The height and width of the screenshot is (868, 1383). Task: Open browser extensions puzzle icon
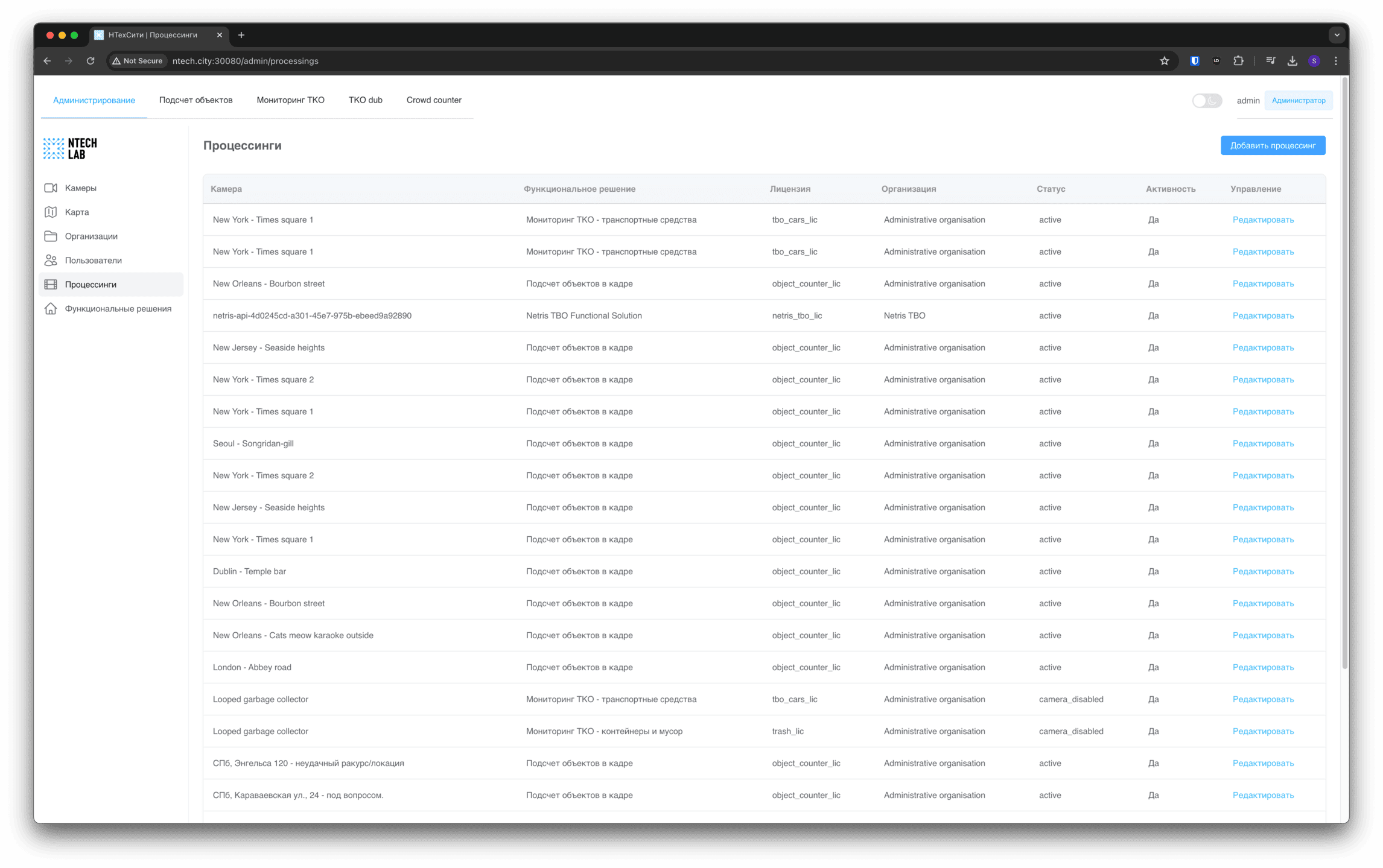1238,61
